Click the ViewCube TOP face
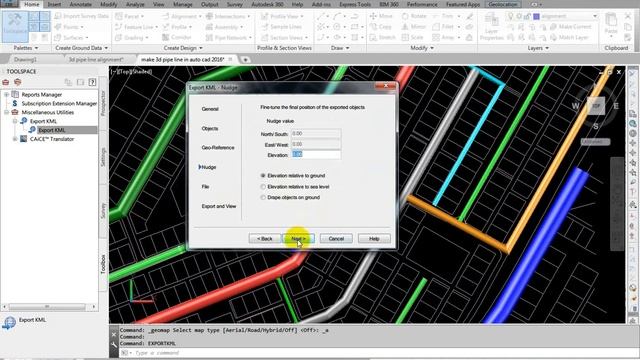 [596, 106]
